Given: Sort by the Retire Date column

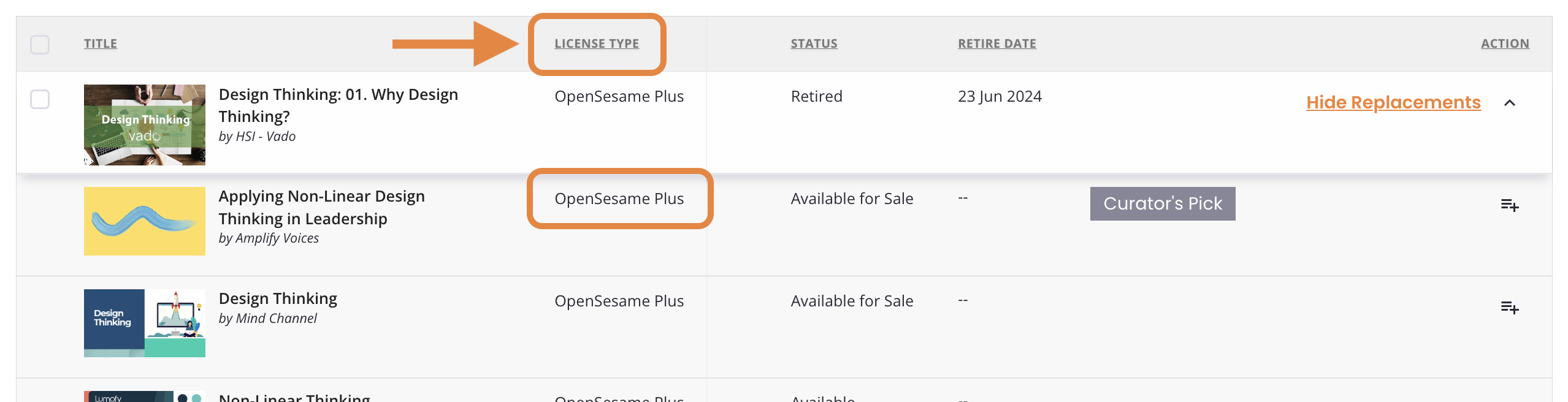Looking at the screenshot, I should pyautogui.click(x=996, y=44).
